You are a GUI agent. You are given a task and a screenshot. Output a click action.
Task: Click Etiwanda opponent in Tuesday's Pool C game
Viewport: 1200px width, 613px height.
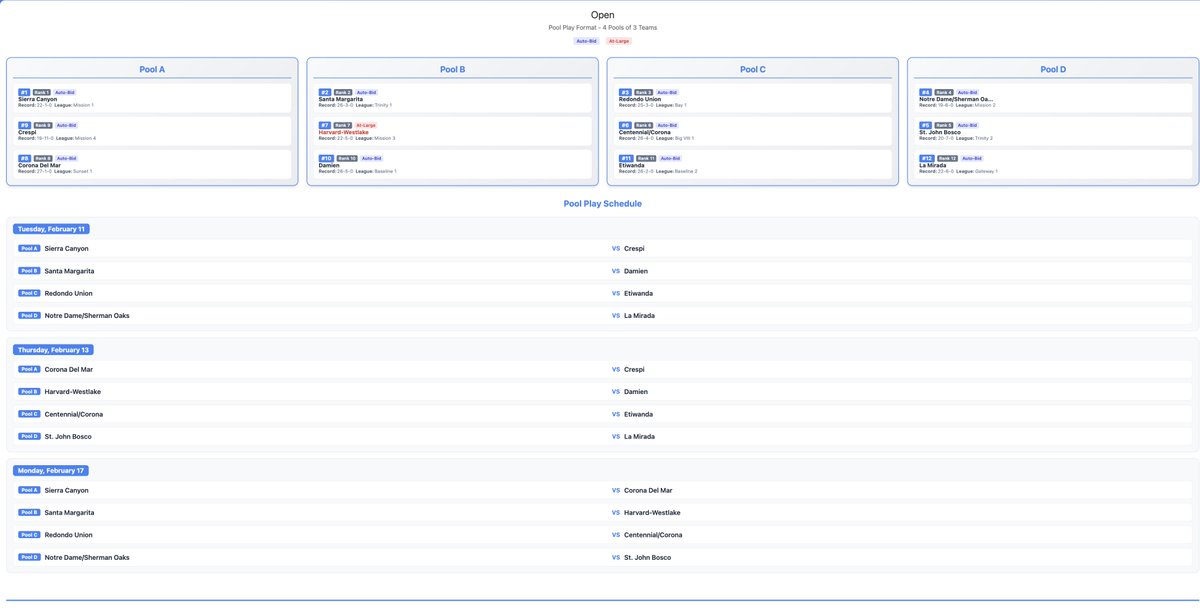click(638, 293)
